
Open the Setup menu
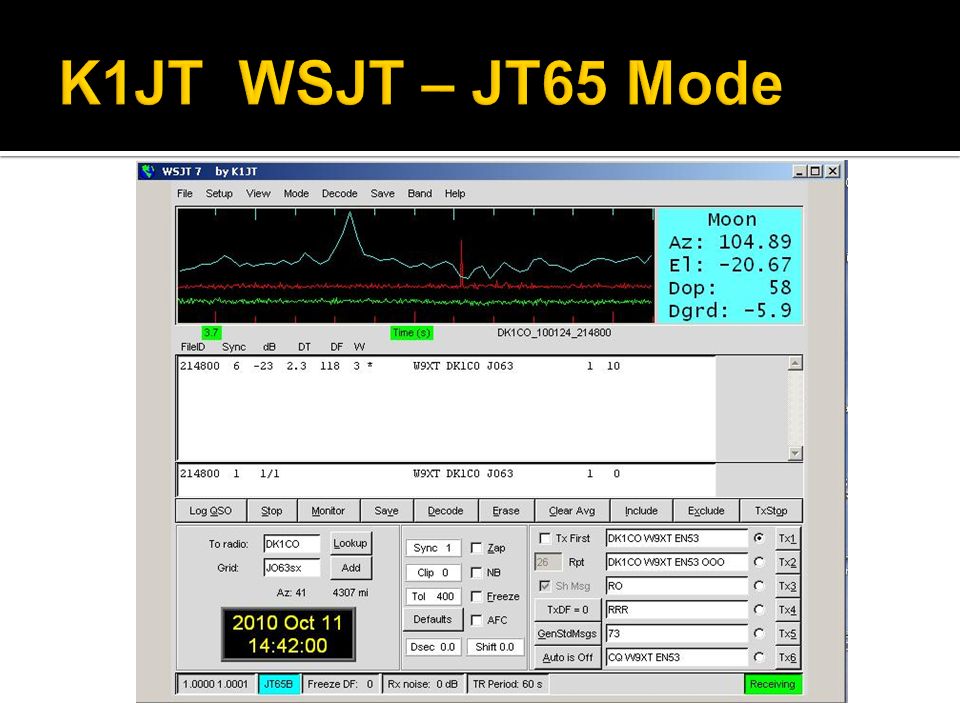pos(219,193)
